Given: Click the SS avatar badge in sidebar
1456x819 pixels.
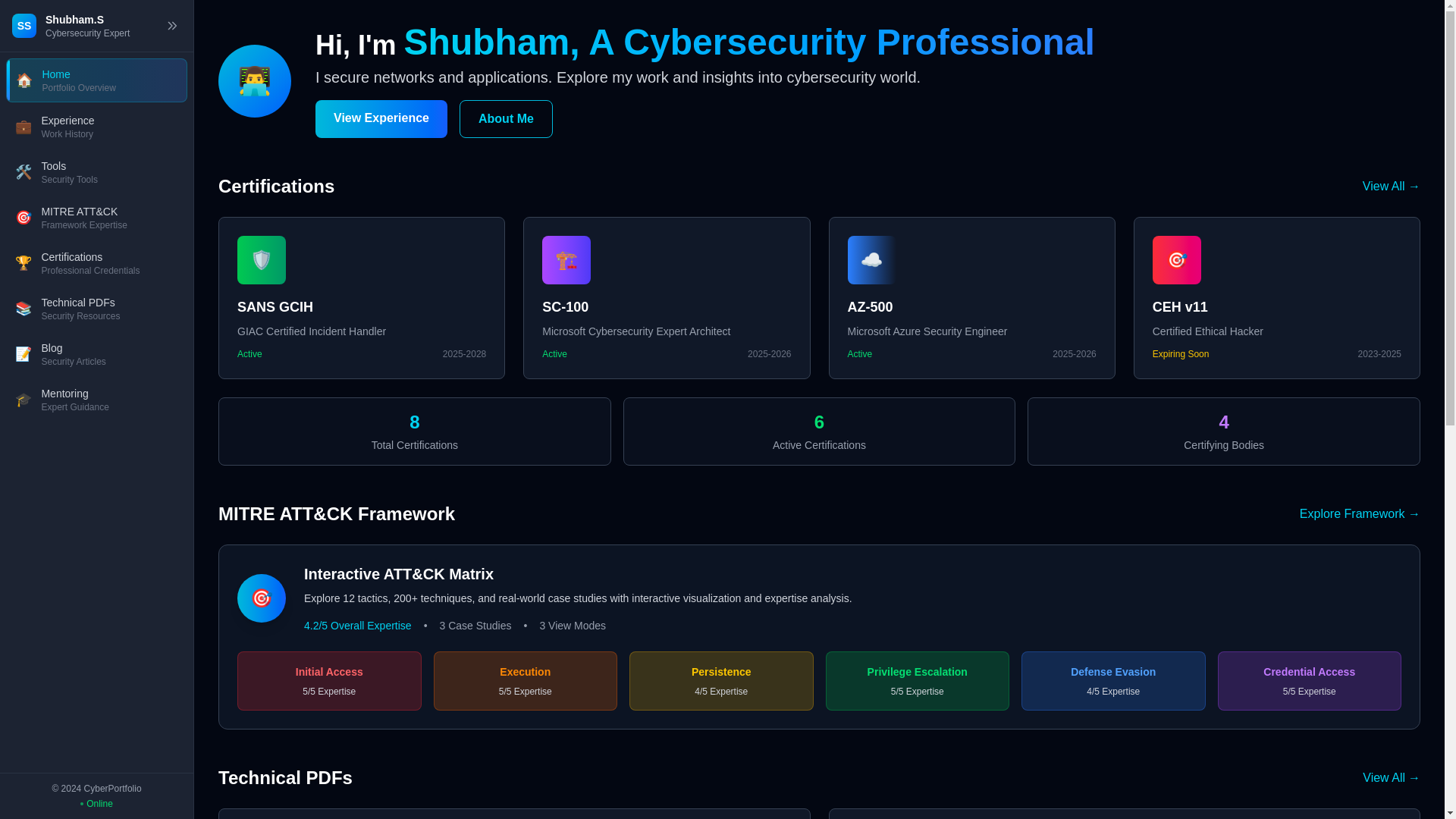Looking at the screenshot, I should click(24, 26).
